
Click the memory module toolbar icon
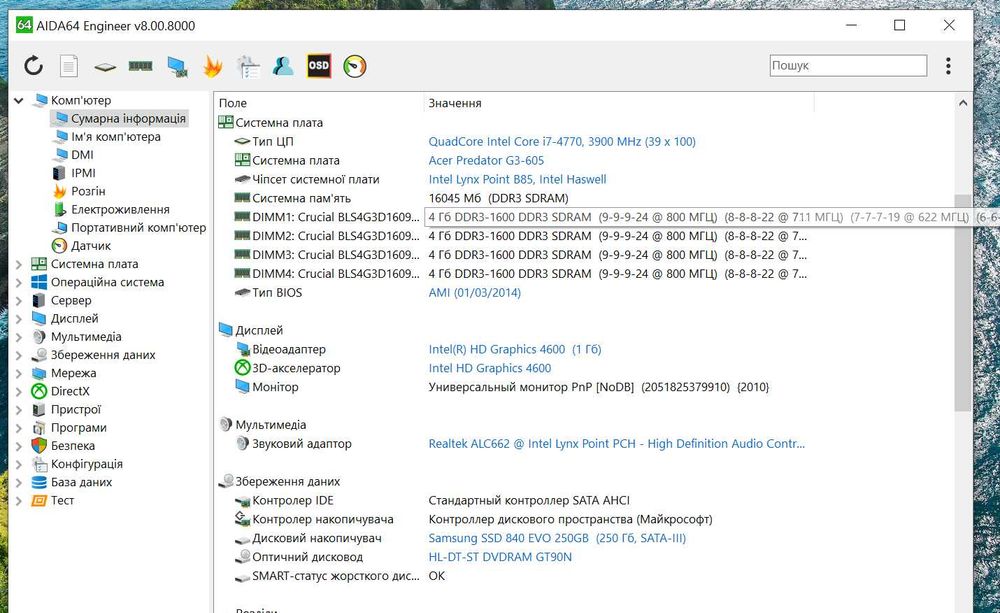pos(140,66)
